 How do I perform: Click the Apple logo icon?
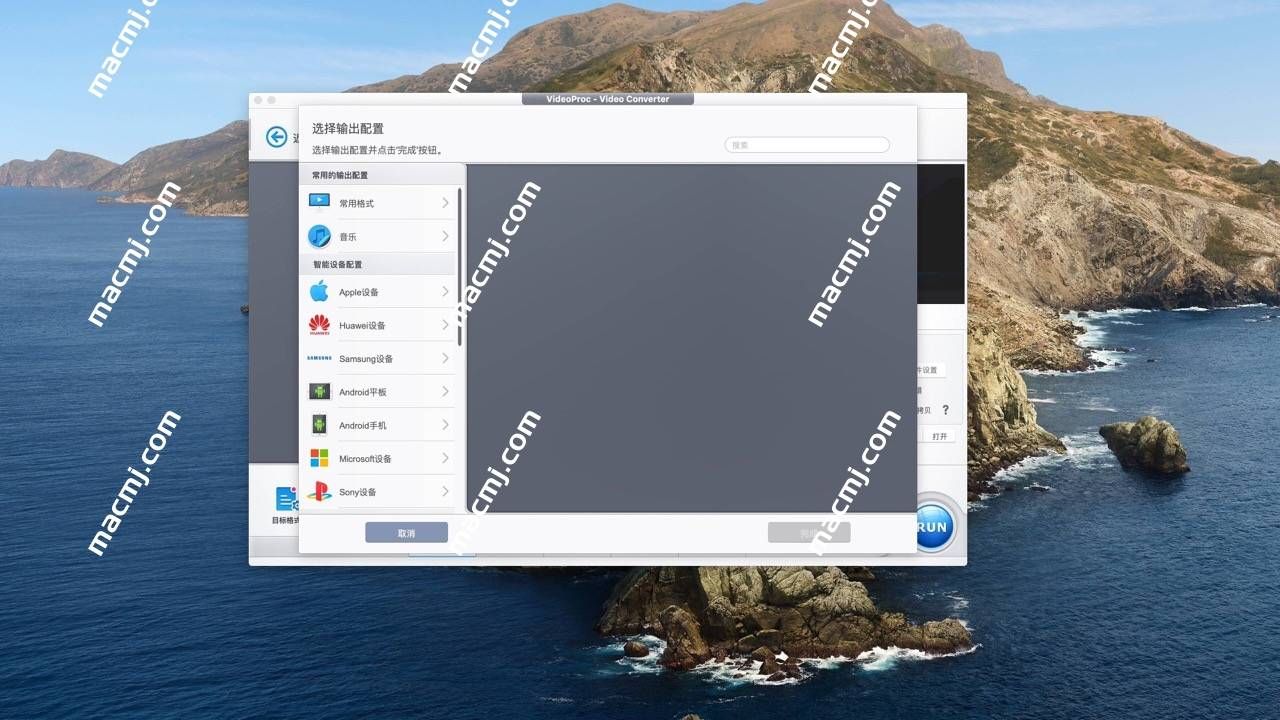pos(319,292)
